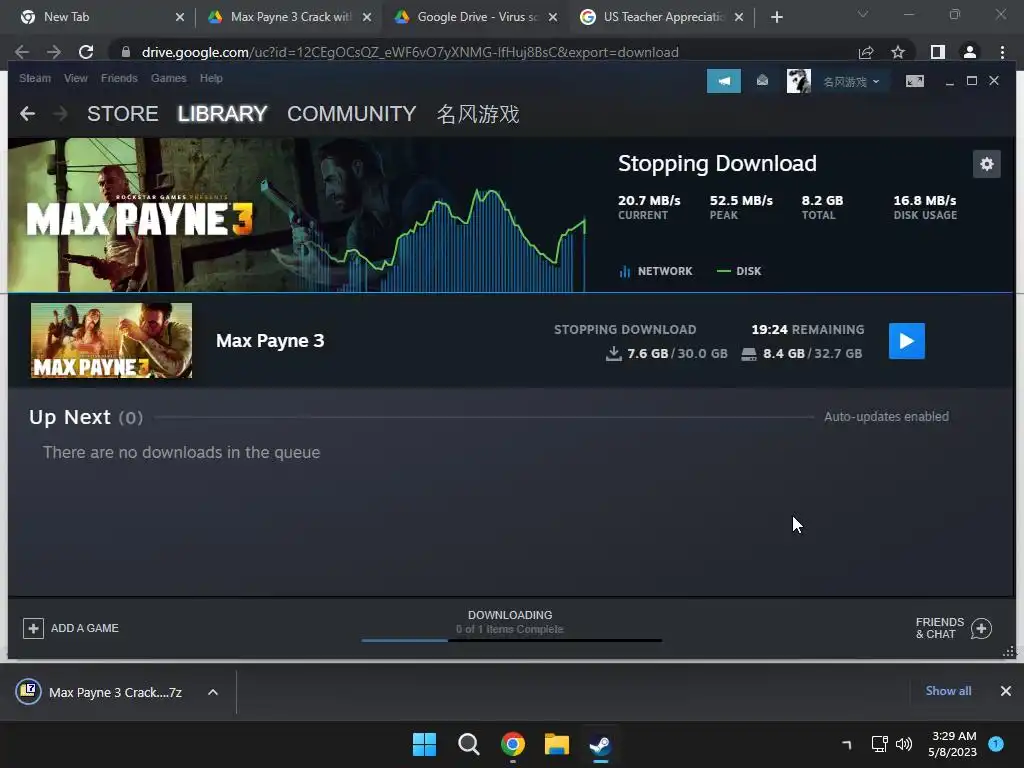The width and height of the screenshot is (1024, 768).
Task: Click Steam's forward navigation arrow
Action: [x=60, y=114]
